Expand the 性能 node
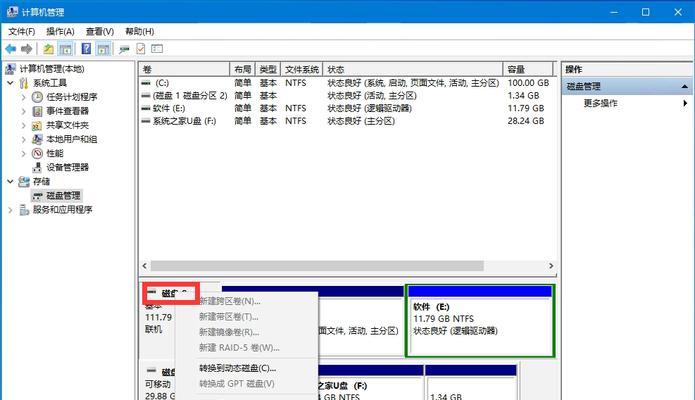This screenshot has width=695, height=400. (23, 153)
